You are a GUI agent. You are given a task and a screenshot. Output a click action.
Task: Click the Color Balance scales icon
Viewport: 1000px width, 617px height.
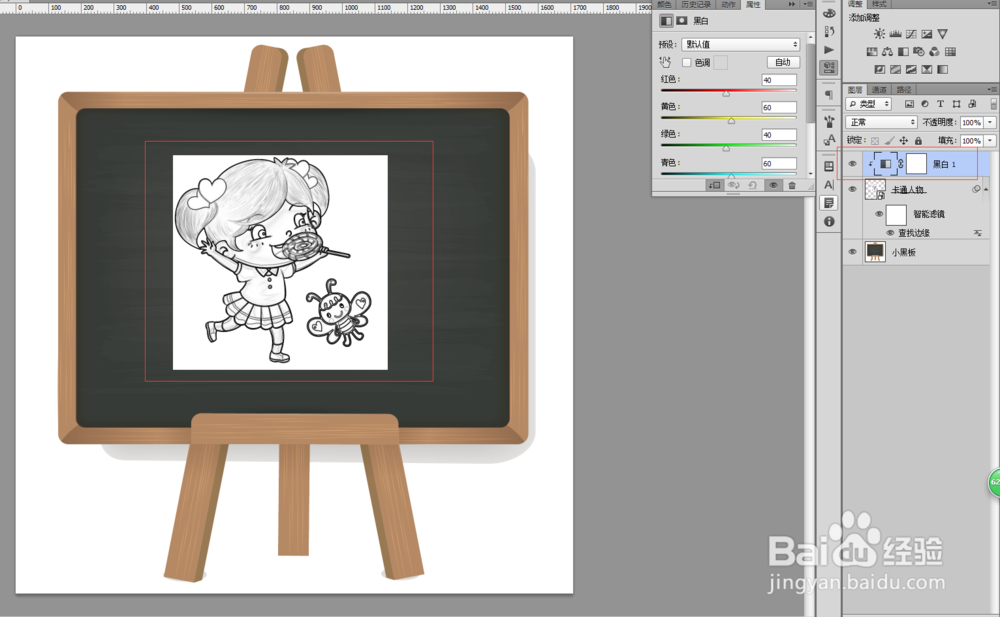tap(887, 52)
